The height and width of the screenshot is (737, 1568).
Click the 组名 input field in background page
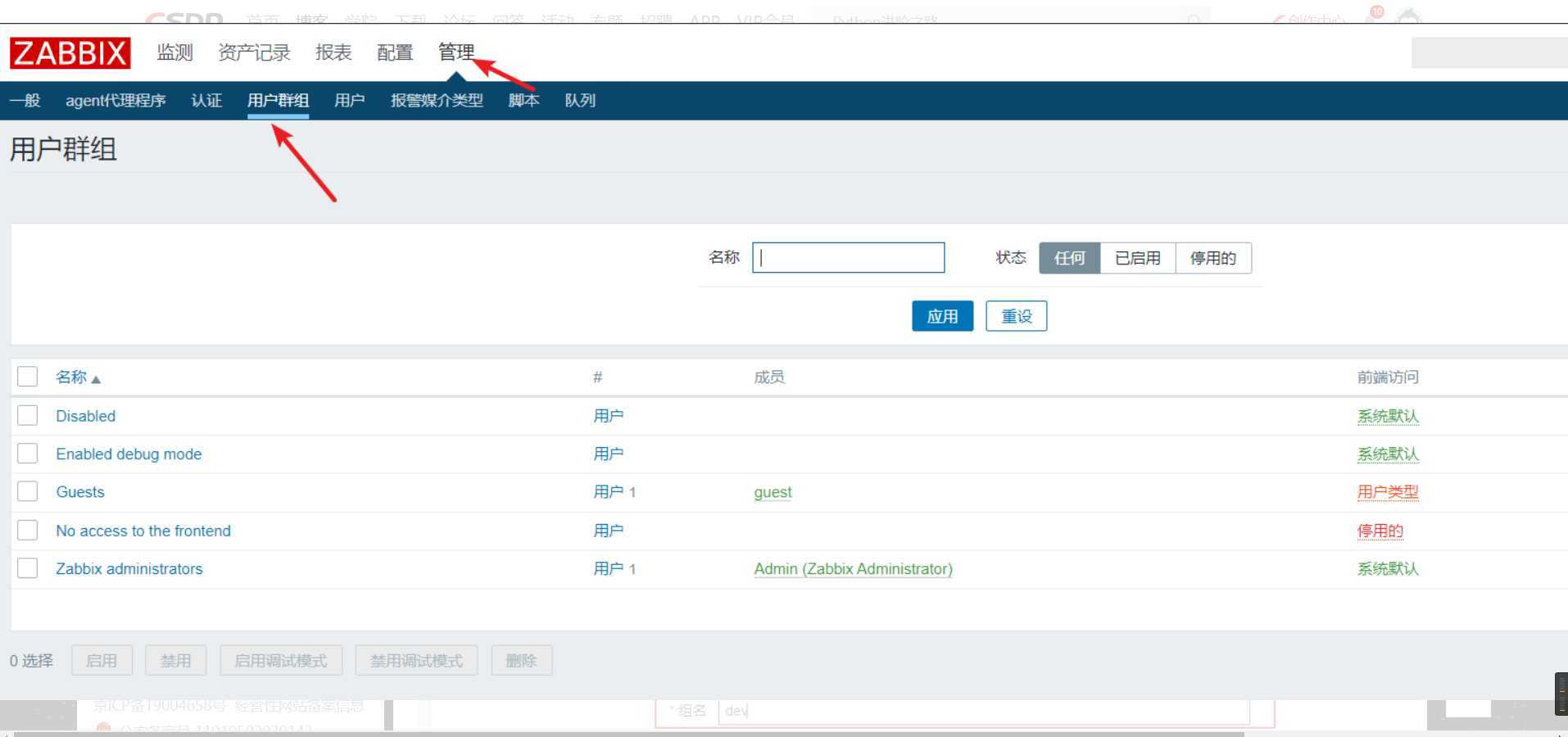pos(983,711)
